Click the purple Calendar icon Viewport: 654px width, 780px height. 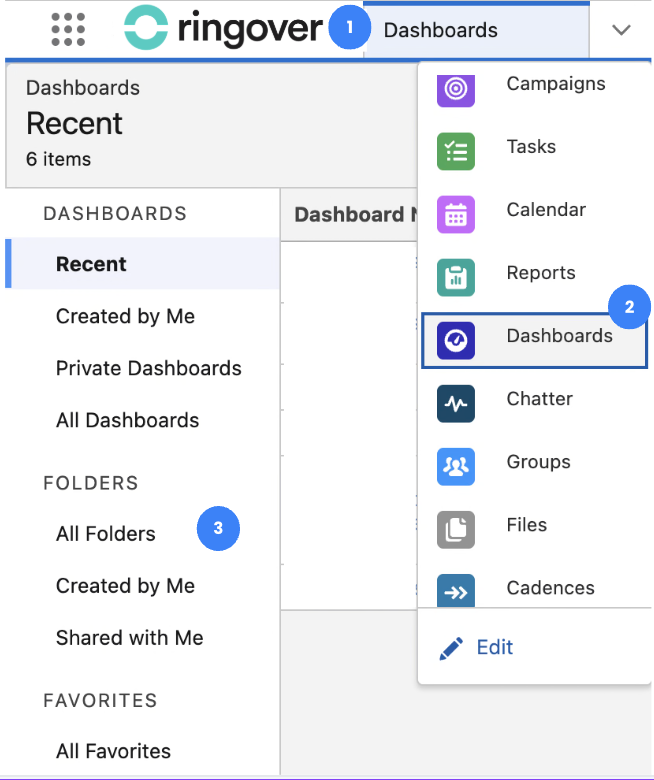point(456,214)
